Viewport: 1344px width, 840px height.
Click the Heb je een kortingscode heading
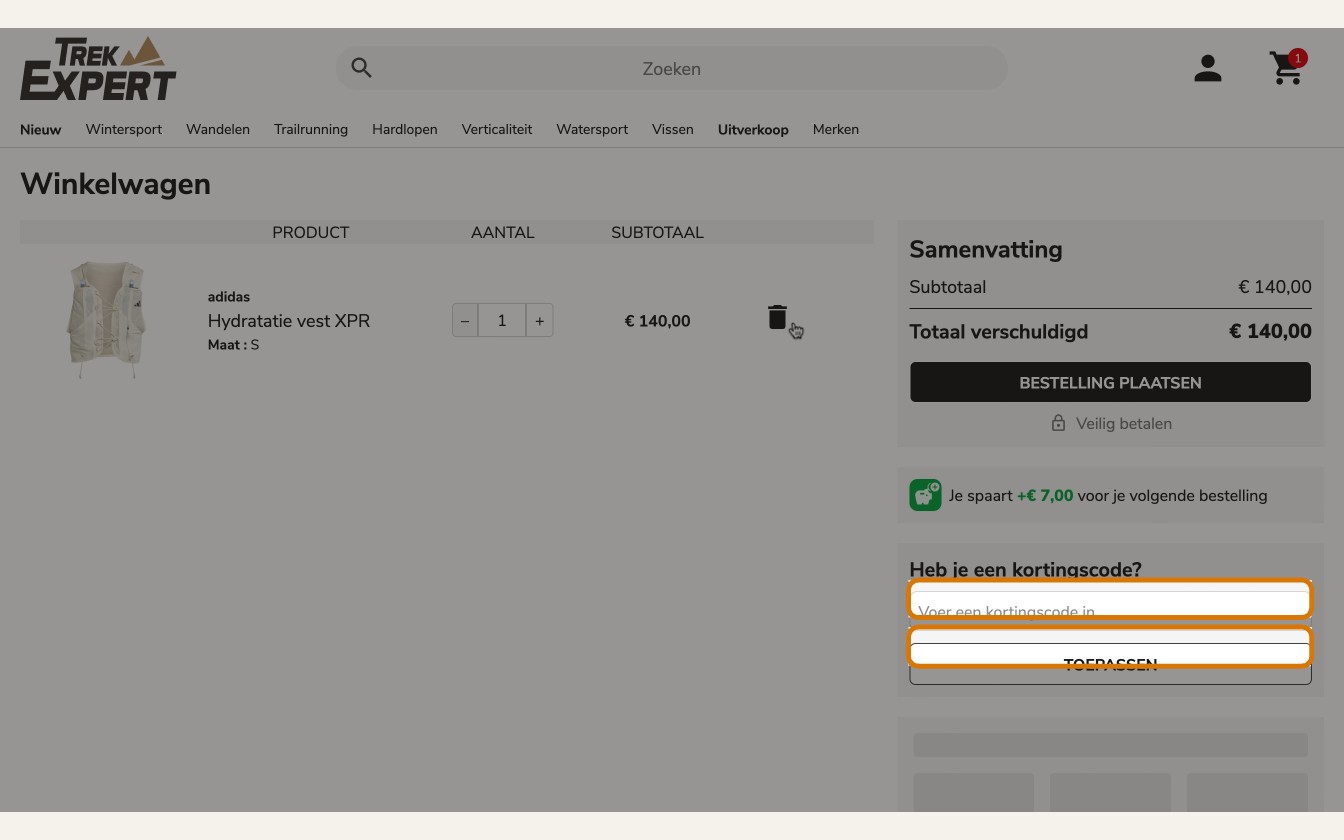[1025, 569]
